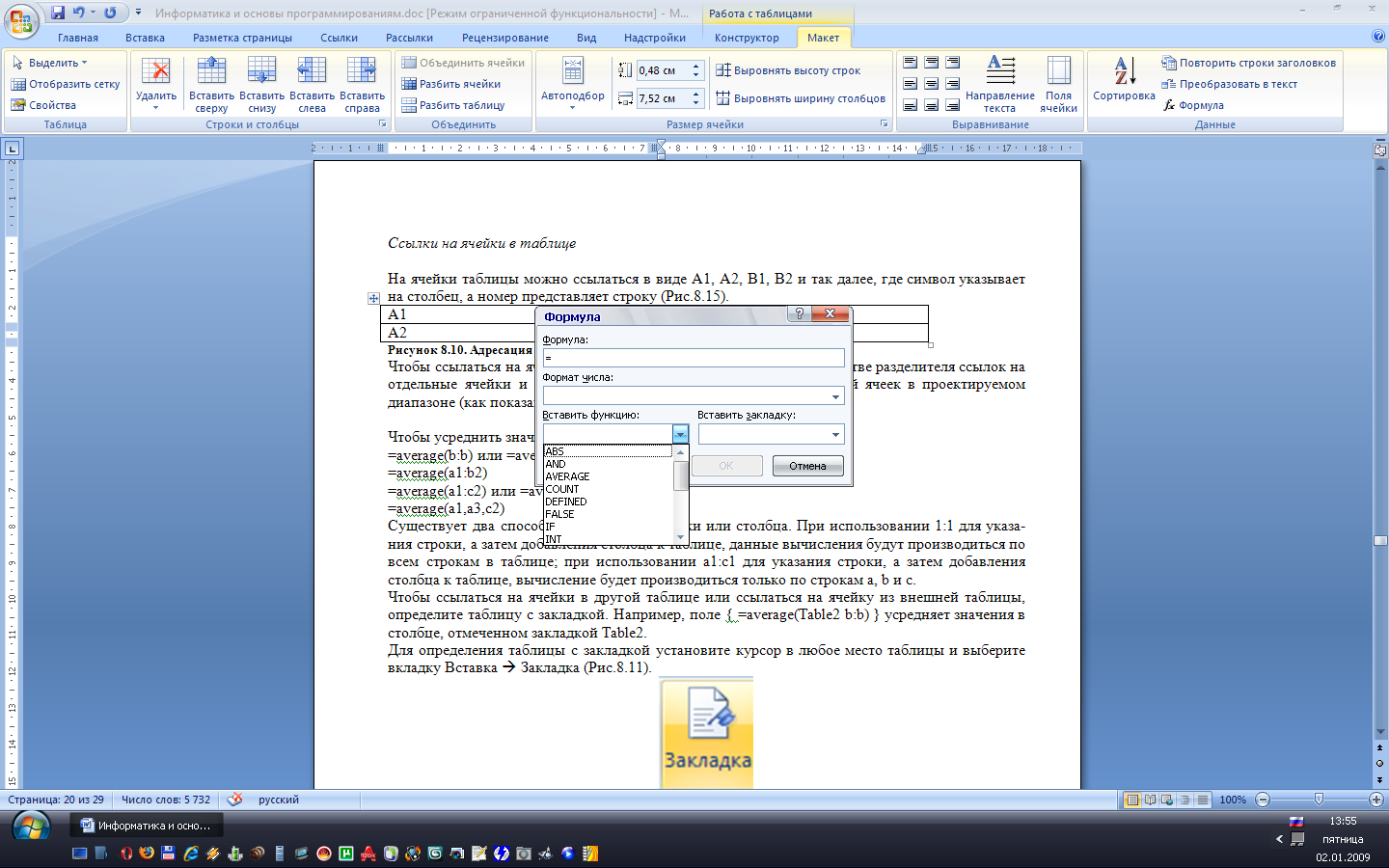Open the References (Ссылки) tab
Viewport: 1389px width, 868px height.
[339, 38]
